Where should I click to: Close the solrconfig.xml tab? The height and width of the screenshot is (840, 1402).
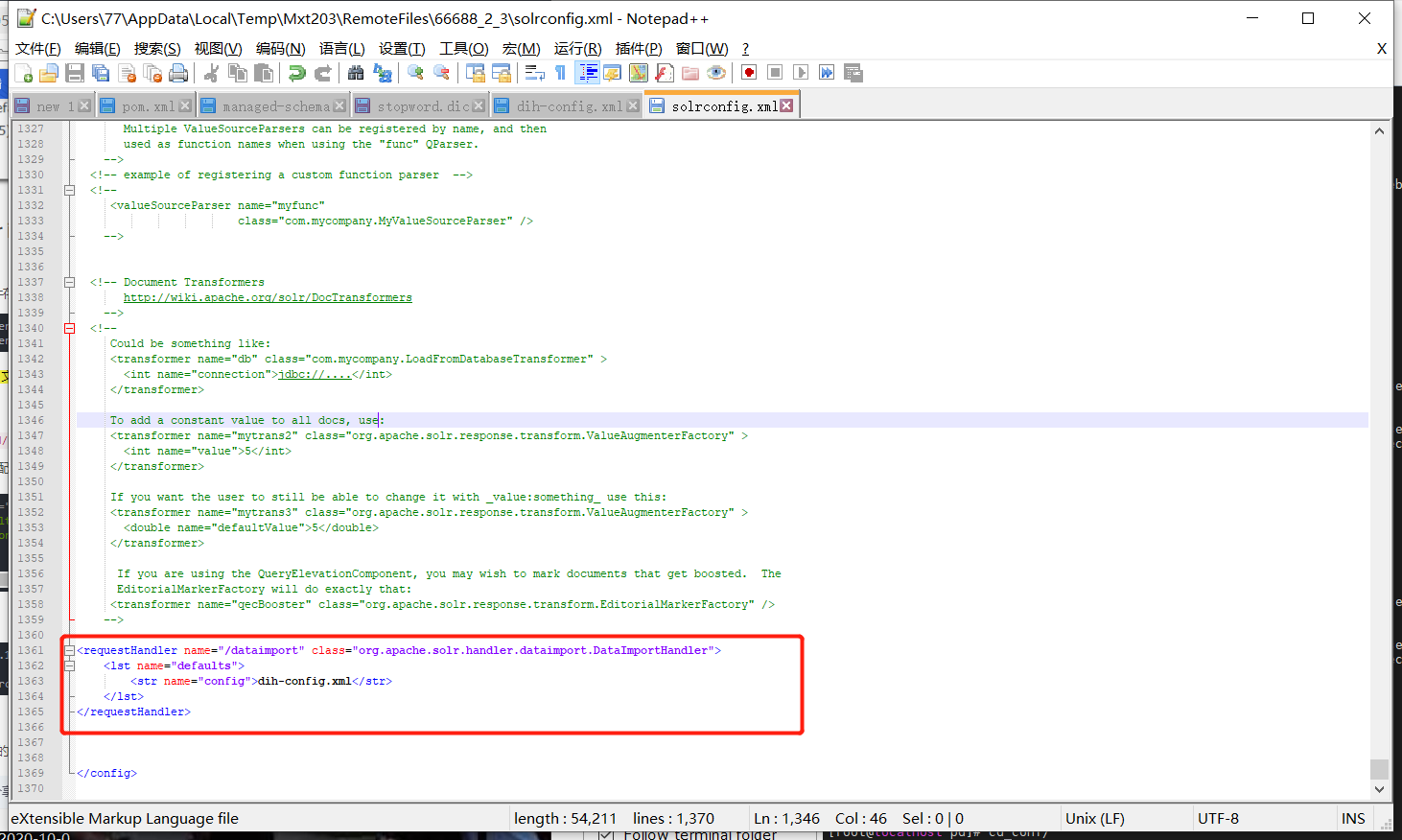[x=786, y=105]
